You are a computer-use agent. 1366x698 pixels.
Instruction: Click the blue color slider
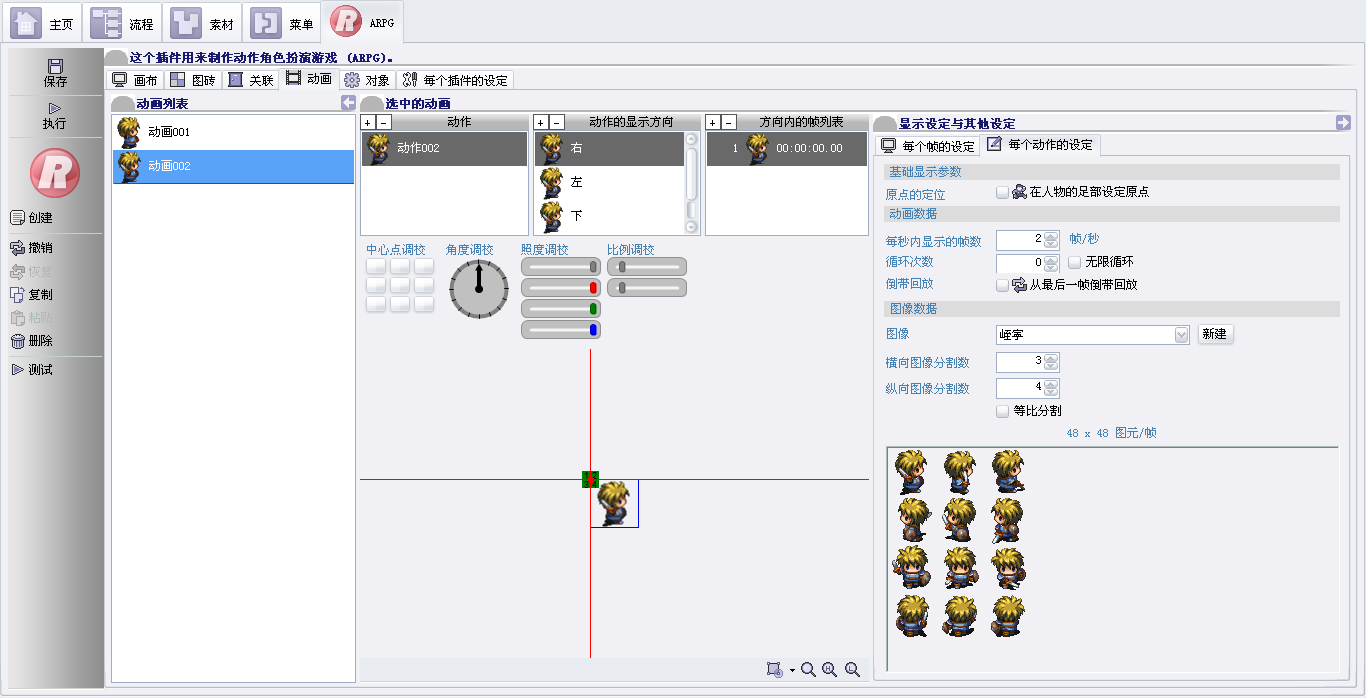561,329
